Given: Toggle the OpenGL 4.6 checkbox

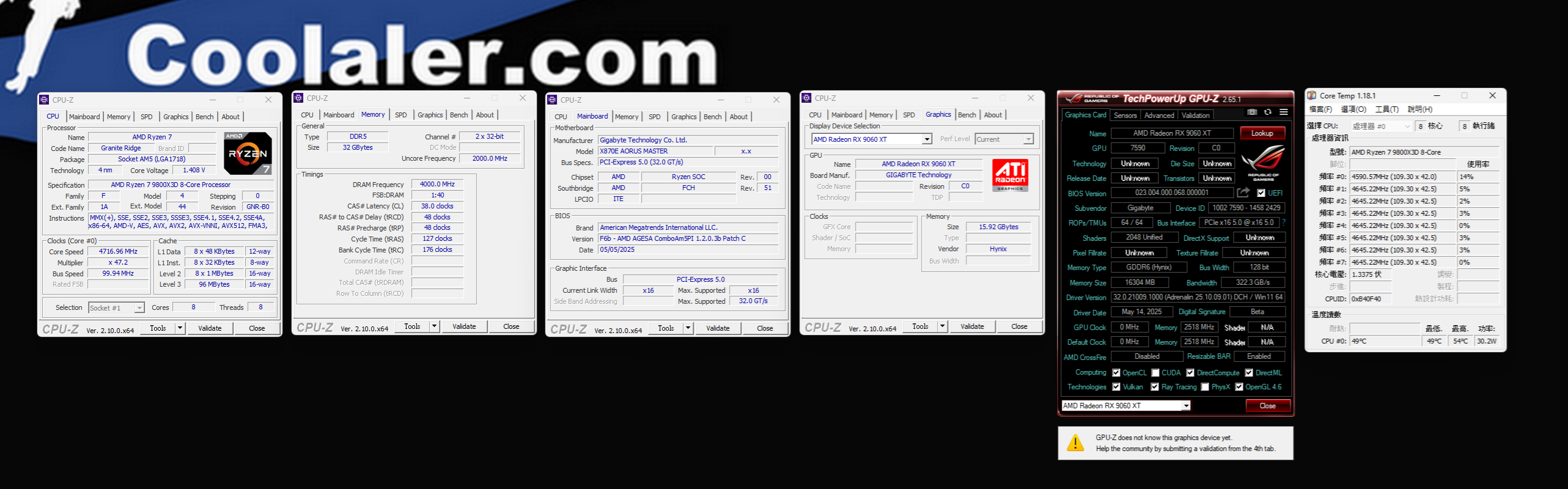Looking at the screenshot, I should point(1239,387).
